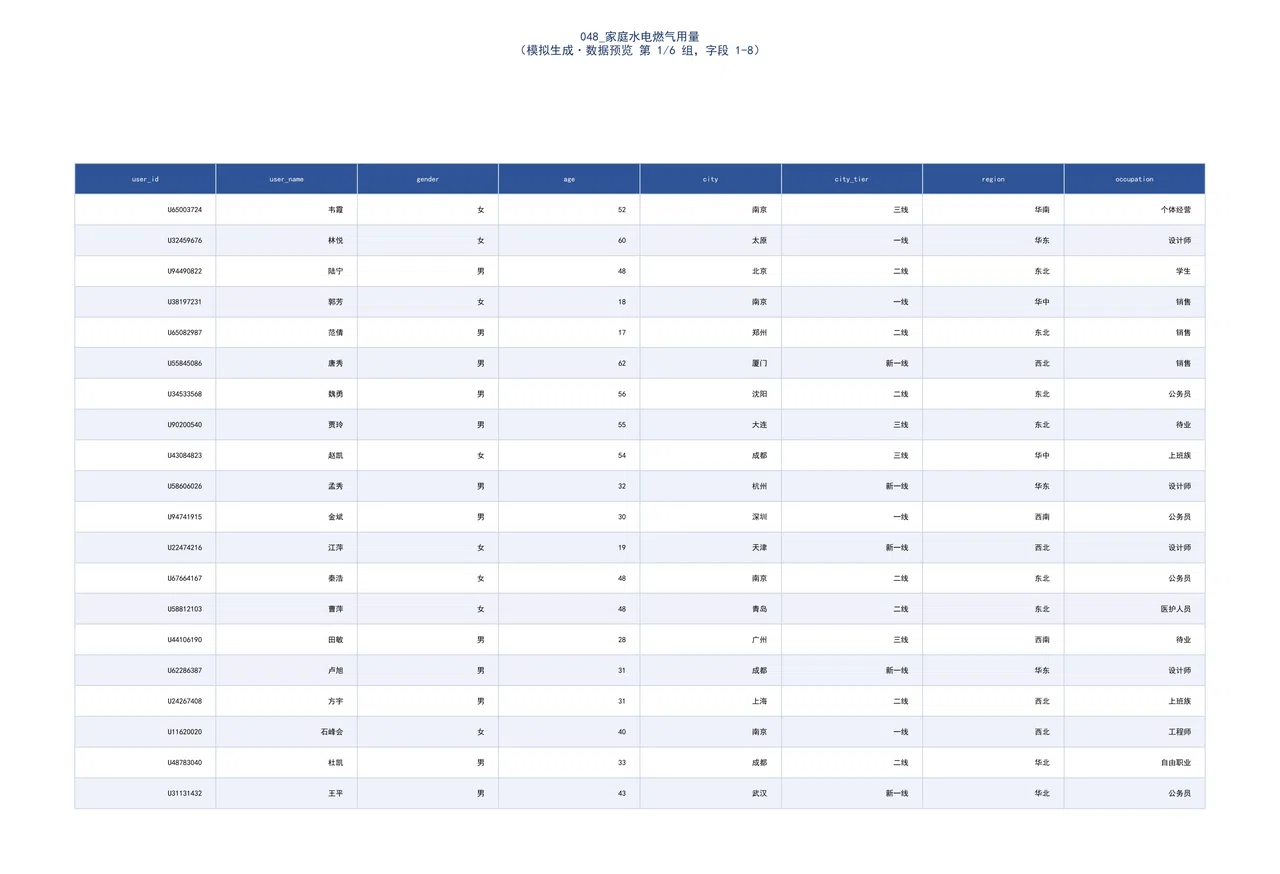Select the age cell showing 62
The height and width of the screenshot is (874, 1280).
tap(569, 363)
